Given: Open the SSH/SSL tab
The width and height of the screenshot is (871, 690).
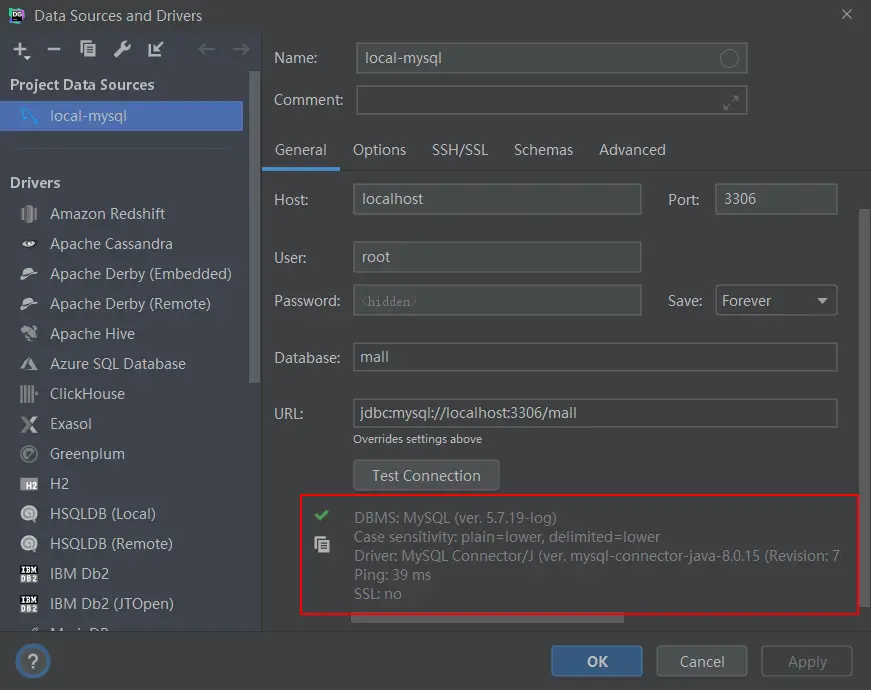Looking at the screenshot, I should point(460,150).
